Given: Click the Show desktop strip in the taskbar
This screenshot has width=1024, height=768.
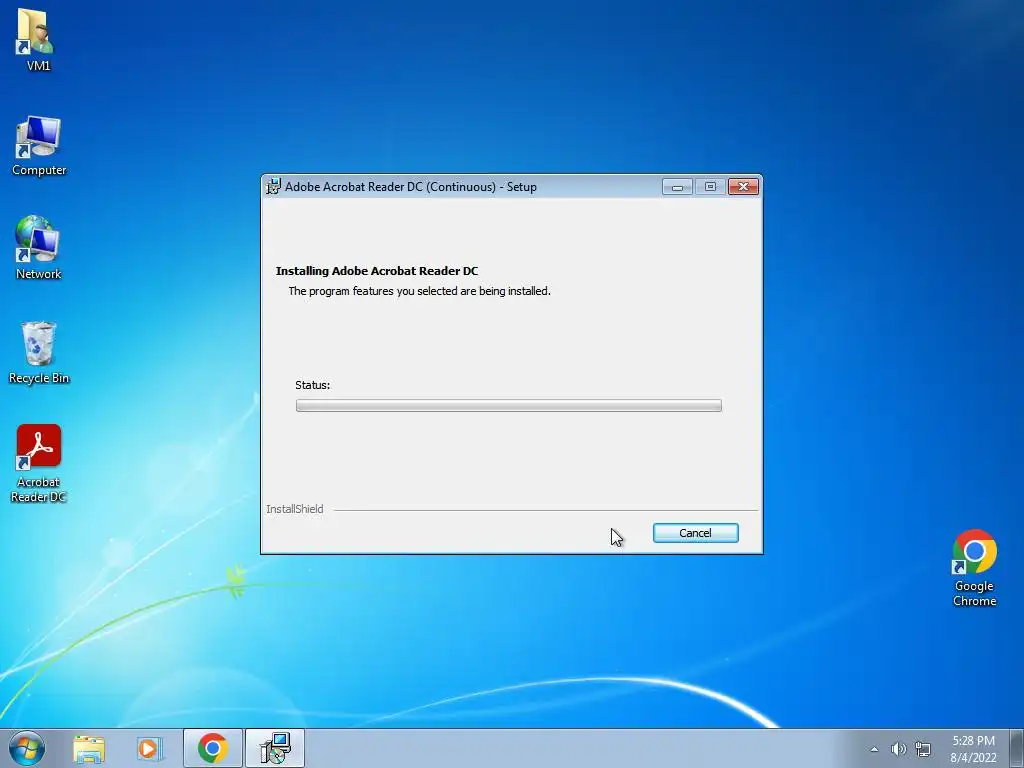Looking at the screenshot, I should coord(1016,748).
